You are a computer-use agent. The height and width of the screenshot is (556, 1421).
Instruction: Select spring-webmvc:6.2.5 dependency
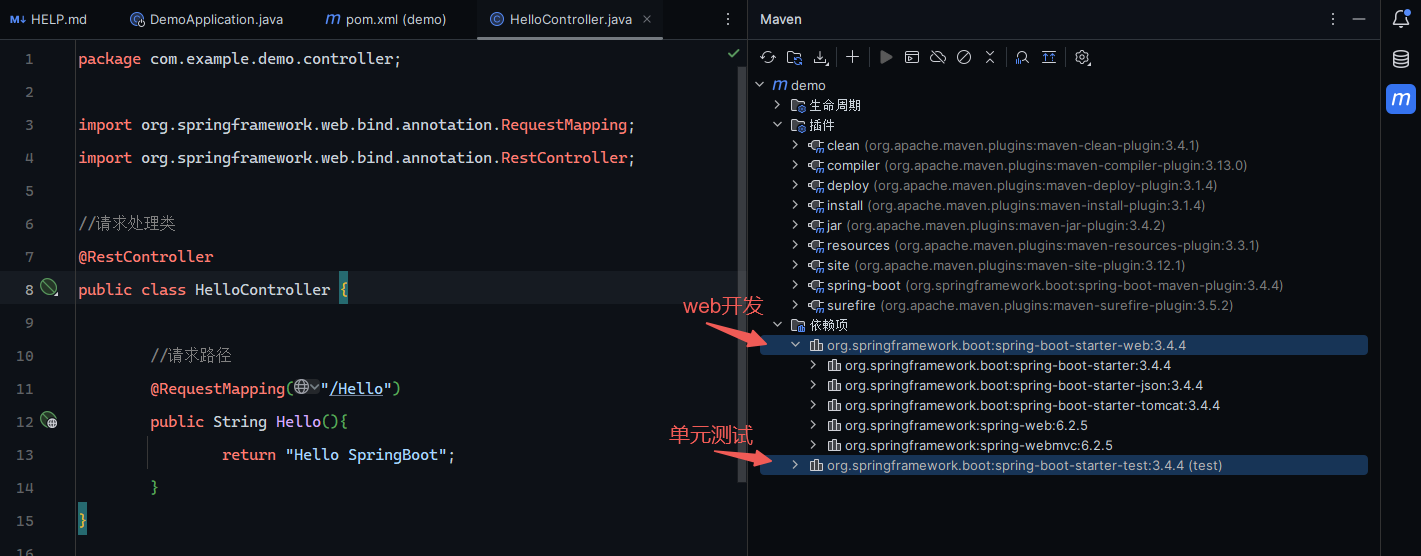978,445
